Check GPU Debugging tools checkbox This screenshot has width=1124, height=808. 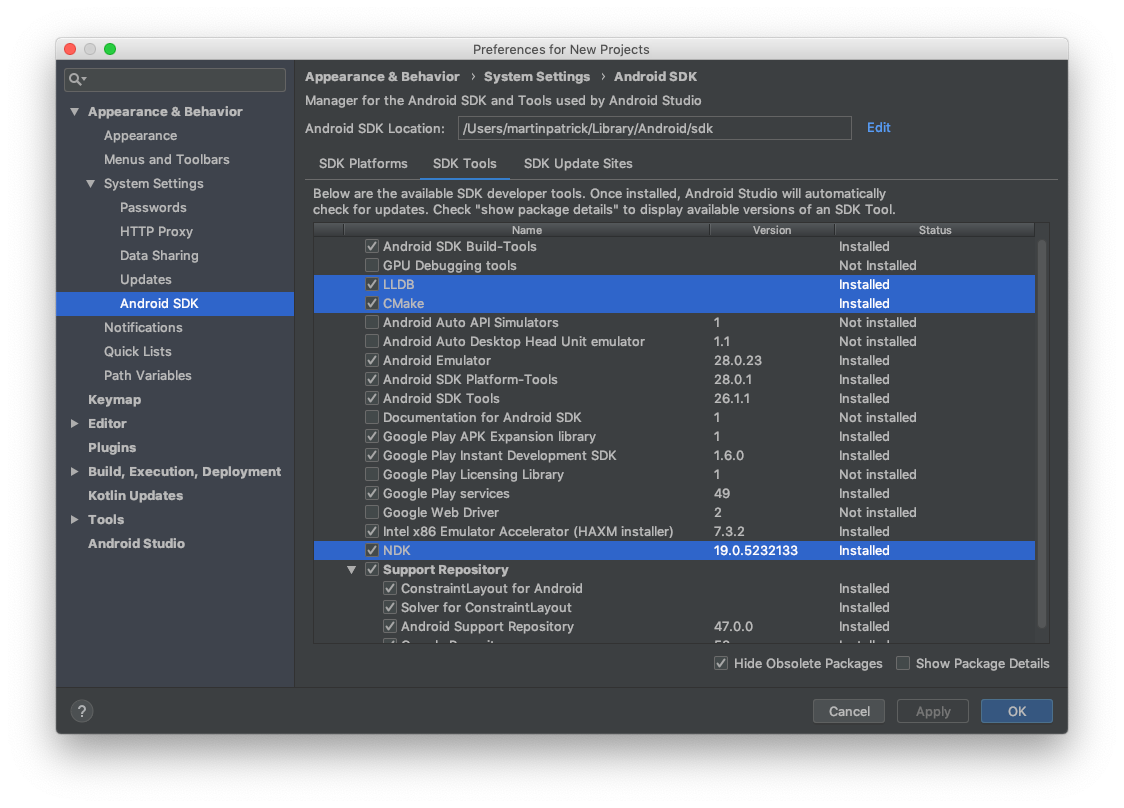pyautogui.click(x=371, y=265)
